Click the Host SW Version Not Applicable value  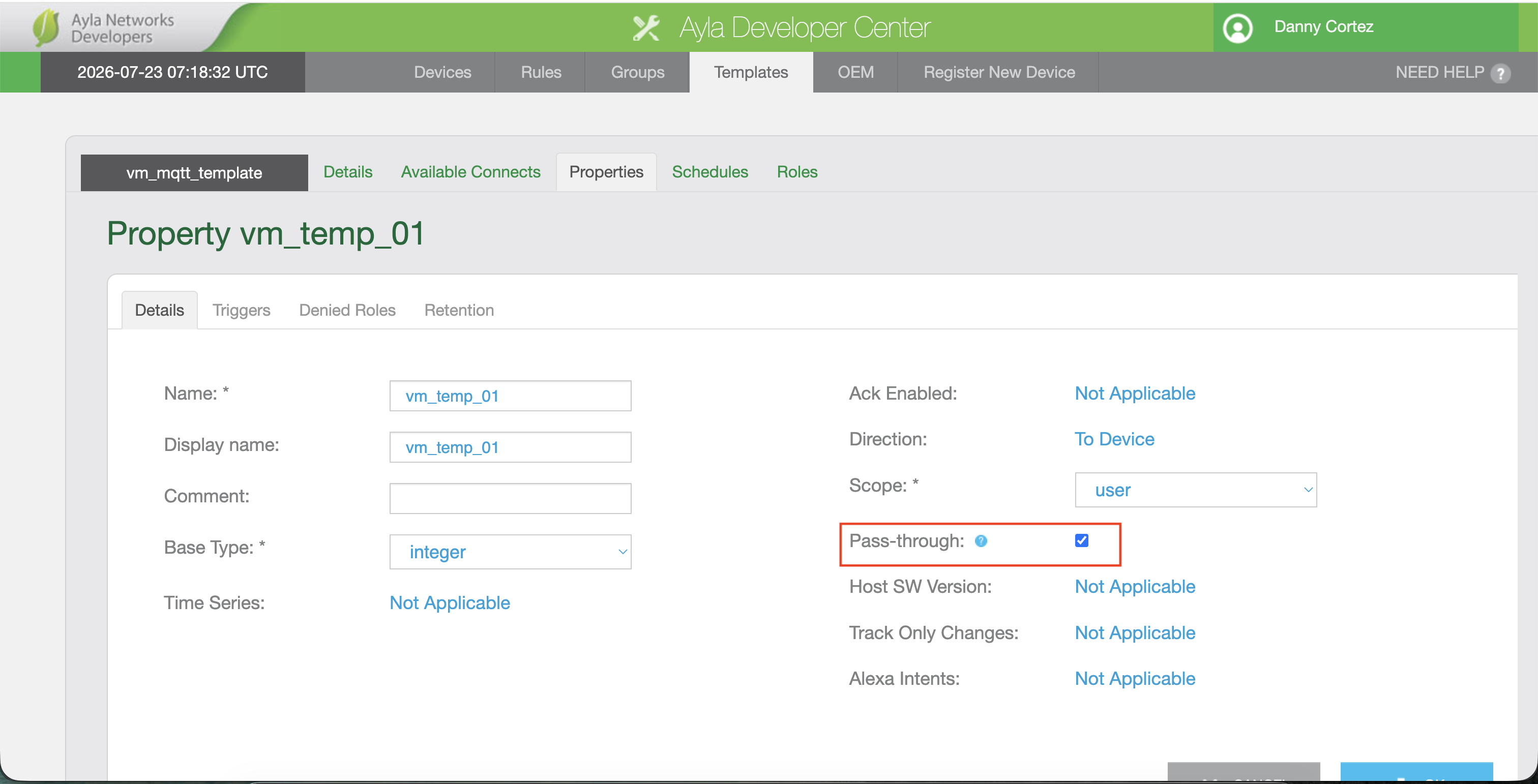click(1135, 587)
